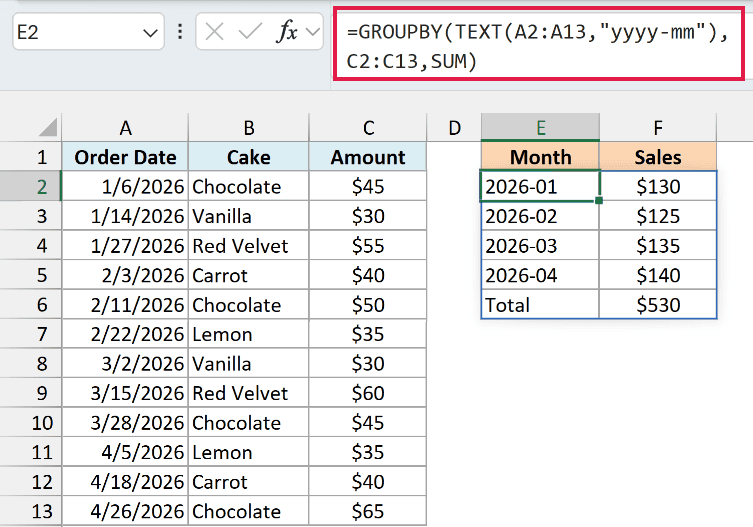Image resolution: width=753 pixels, height=527 pixels.
Task: Click the $60 amount cell
Action: [368, 393]
